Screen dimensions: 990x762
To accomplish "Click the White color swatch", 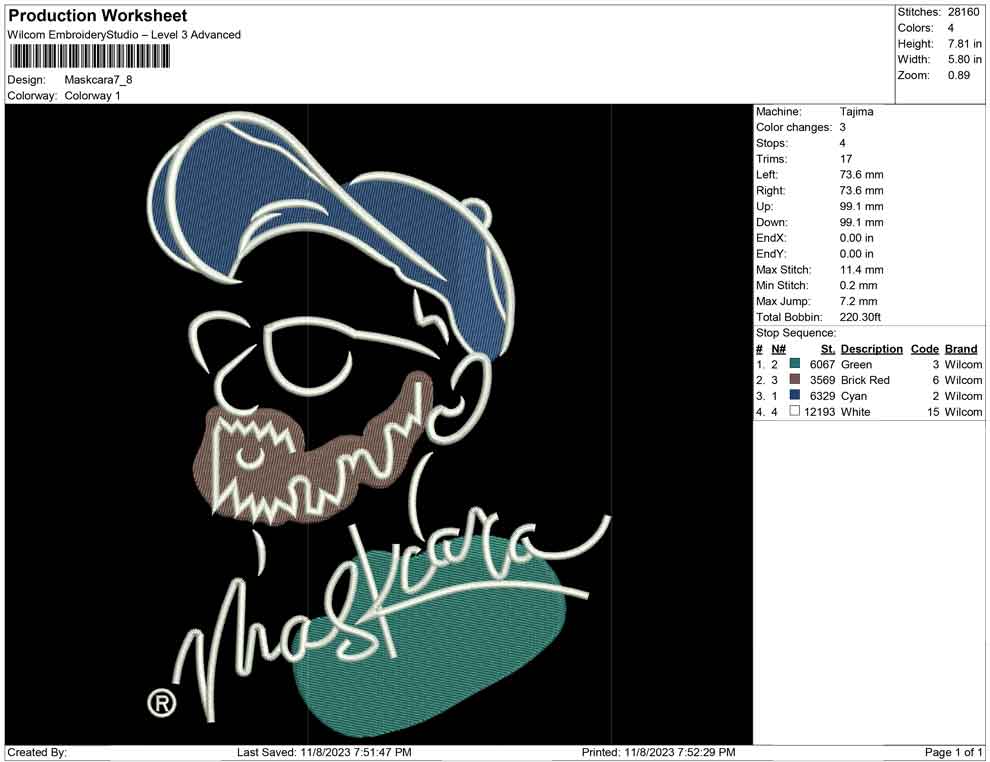I will click(795, 411).
